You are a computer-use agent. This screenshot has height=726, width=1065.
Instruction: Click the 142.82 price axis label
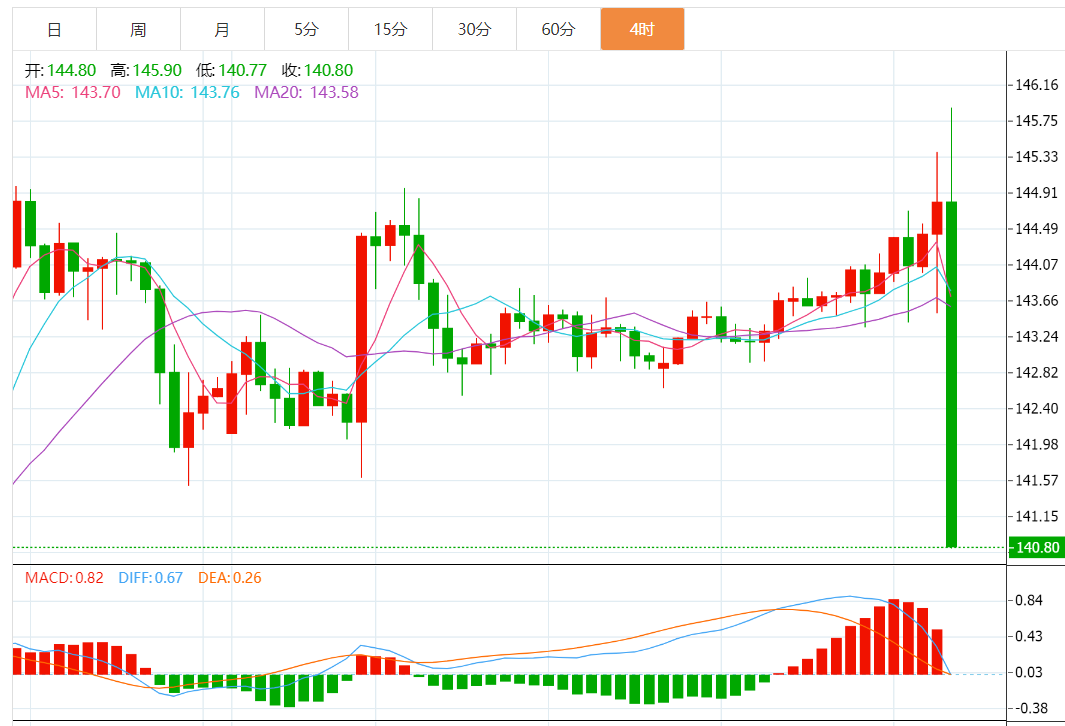click(1036, 373)
